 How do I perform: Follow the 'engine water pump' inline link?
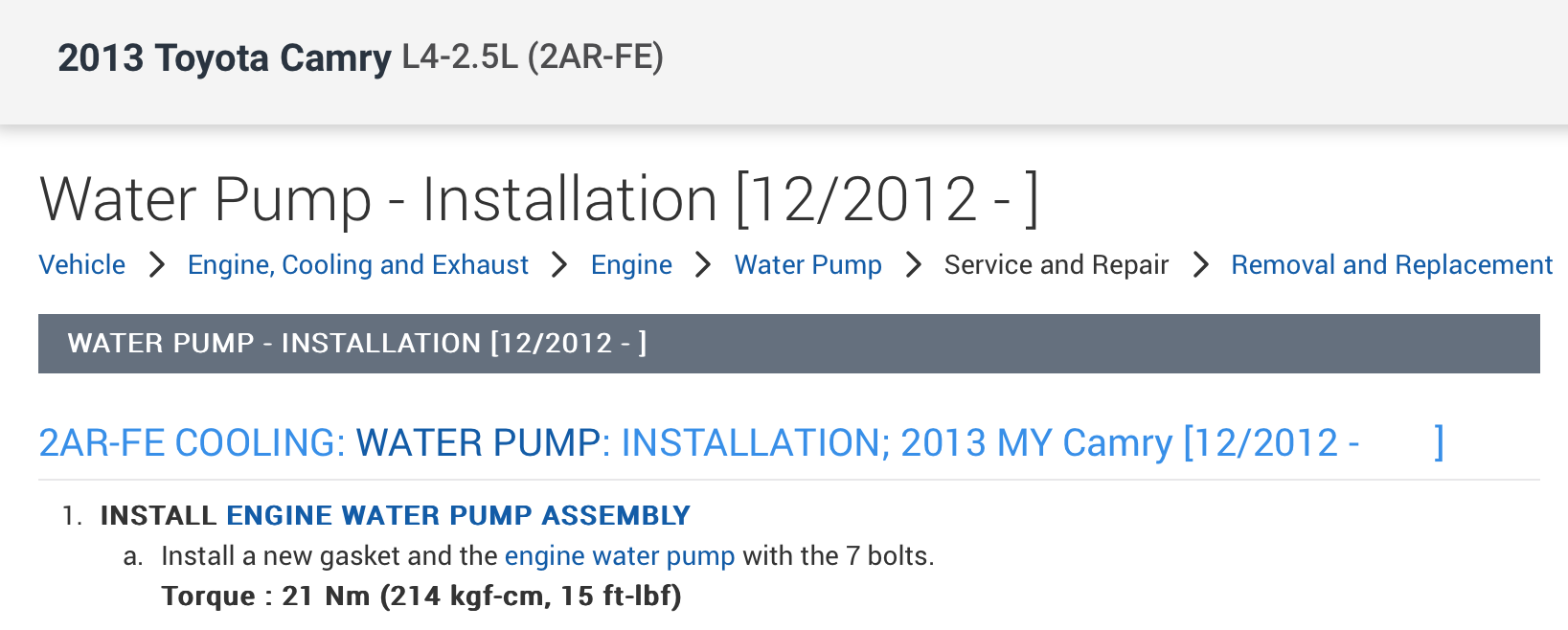[x=620, y=556]
